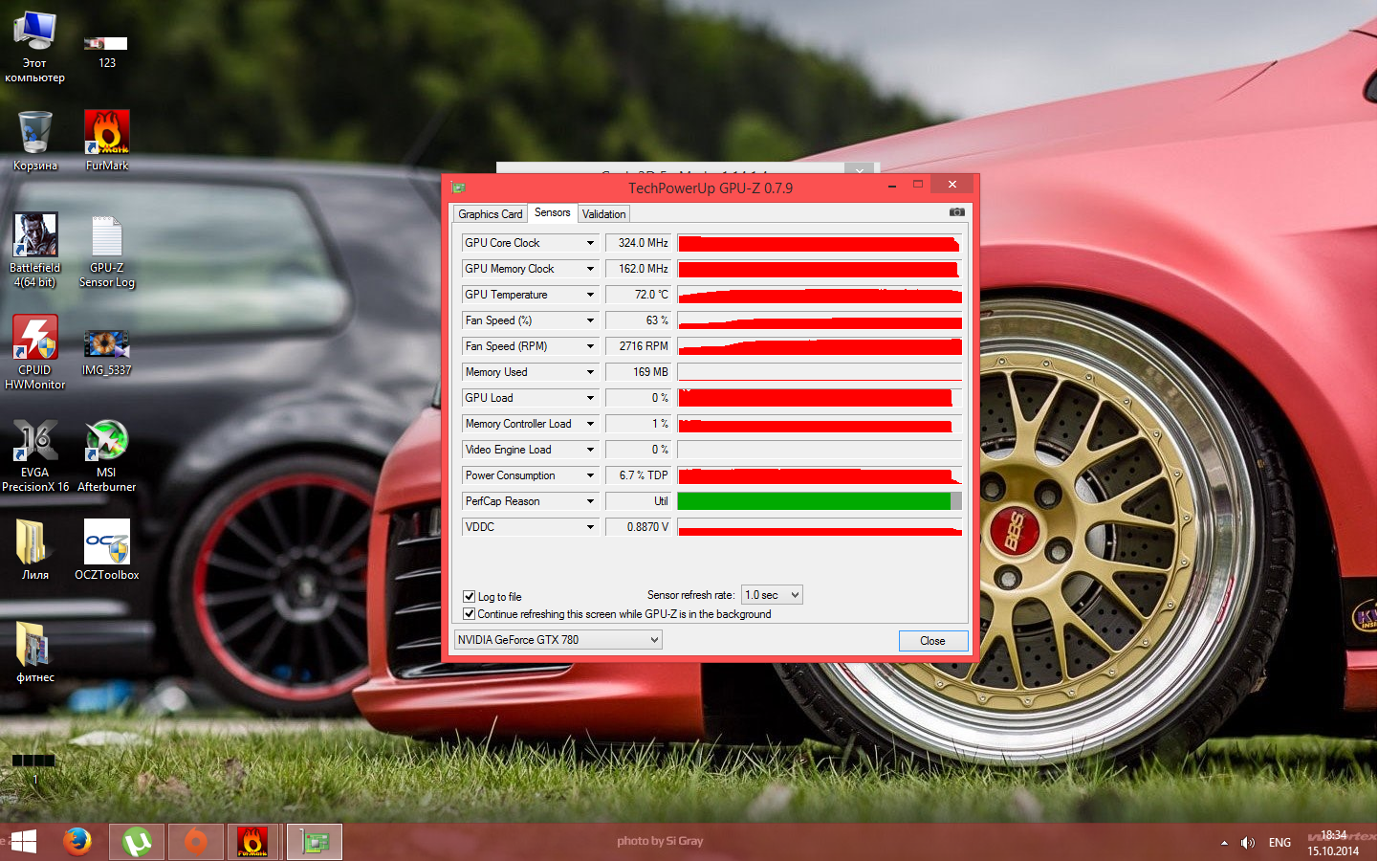Show hidden system tray icons
The width and height of the screenshot is (1400, 861).
(x=1224, y=843)
